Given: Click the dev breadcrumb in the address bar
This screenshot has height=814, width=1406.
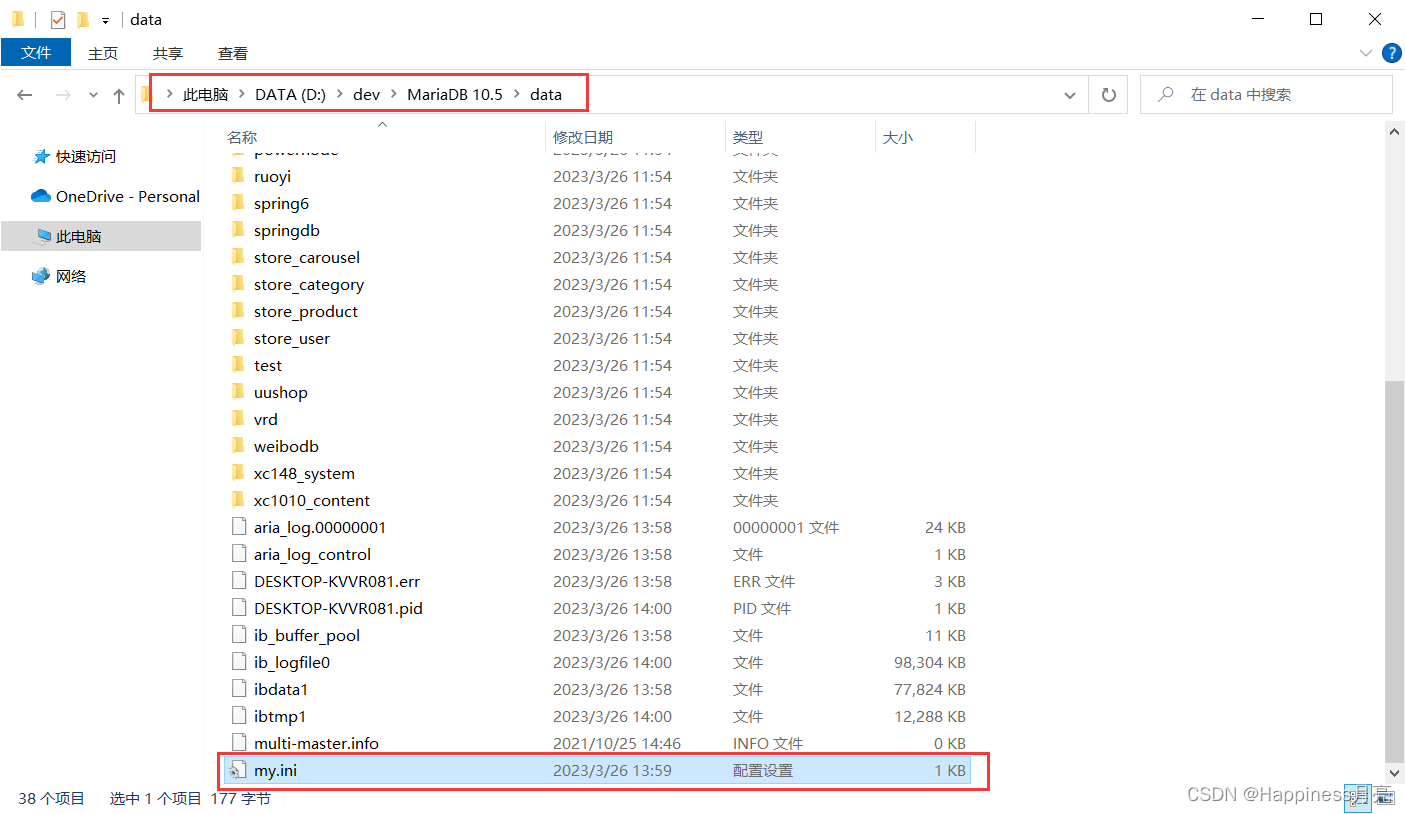Looking at the screenshot, I should click(366, 94).
